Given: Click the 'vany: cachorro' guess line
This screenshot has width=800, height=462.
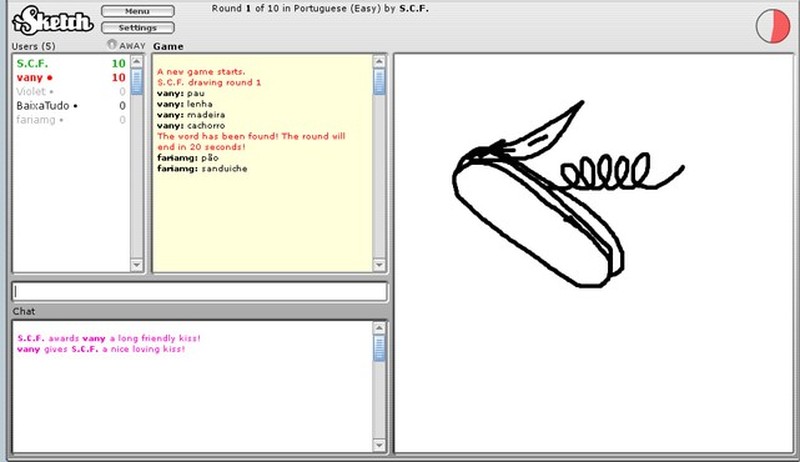Looking at the screenshot, I should pyautogui.click(x=191, y=125).
